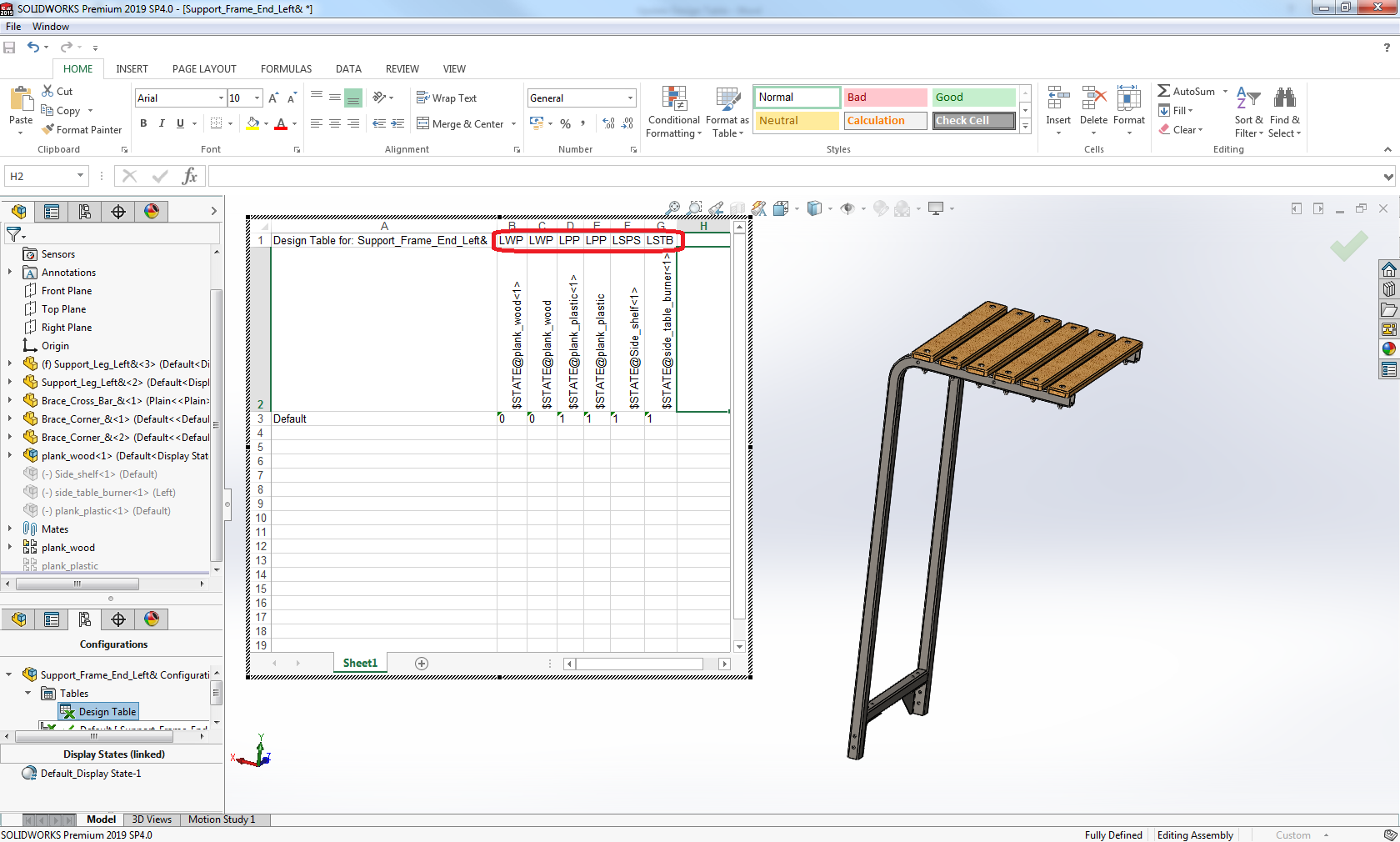This screenshot has height=842, width=1400.
Task: Switch to the FORMULAS ribbon tab
Action: pos(286,69)
